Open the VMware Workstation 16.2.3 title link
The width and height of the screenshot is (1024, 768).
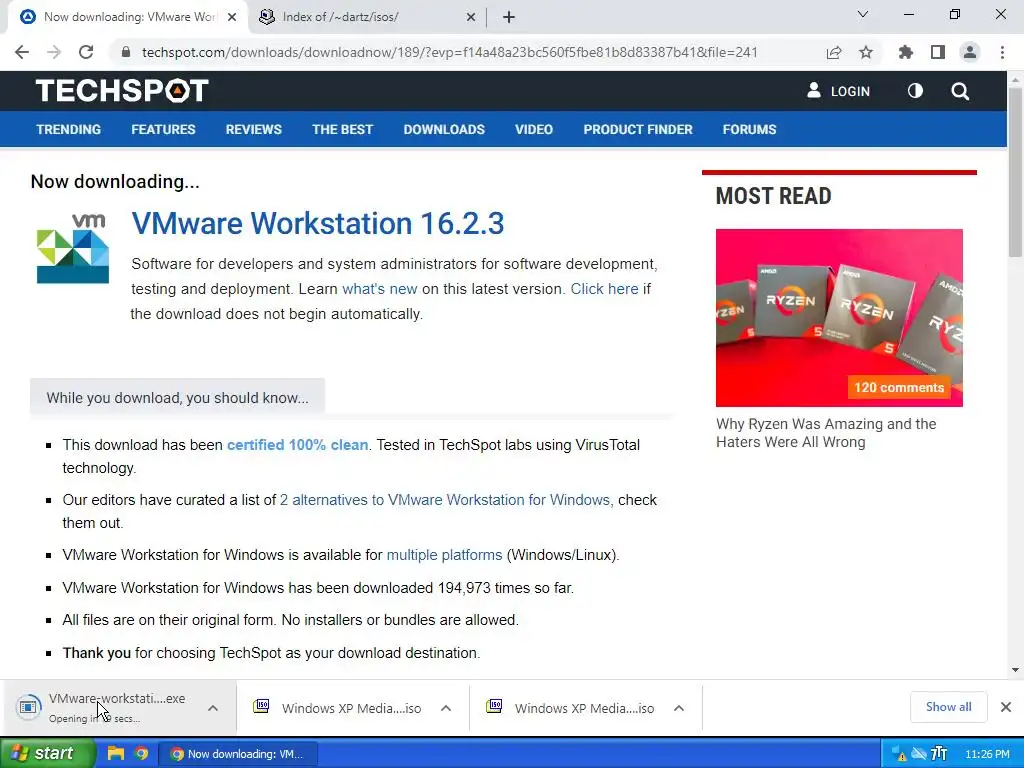coord(318,223)
